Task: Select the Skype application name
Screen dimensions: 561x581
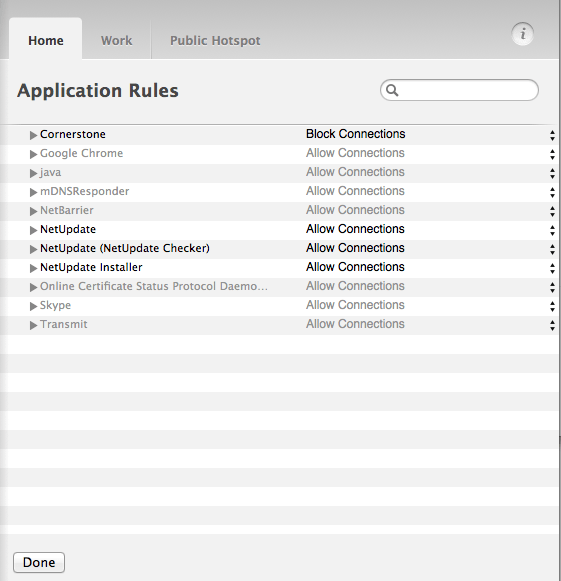Action: pos(55,305)
